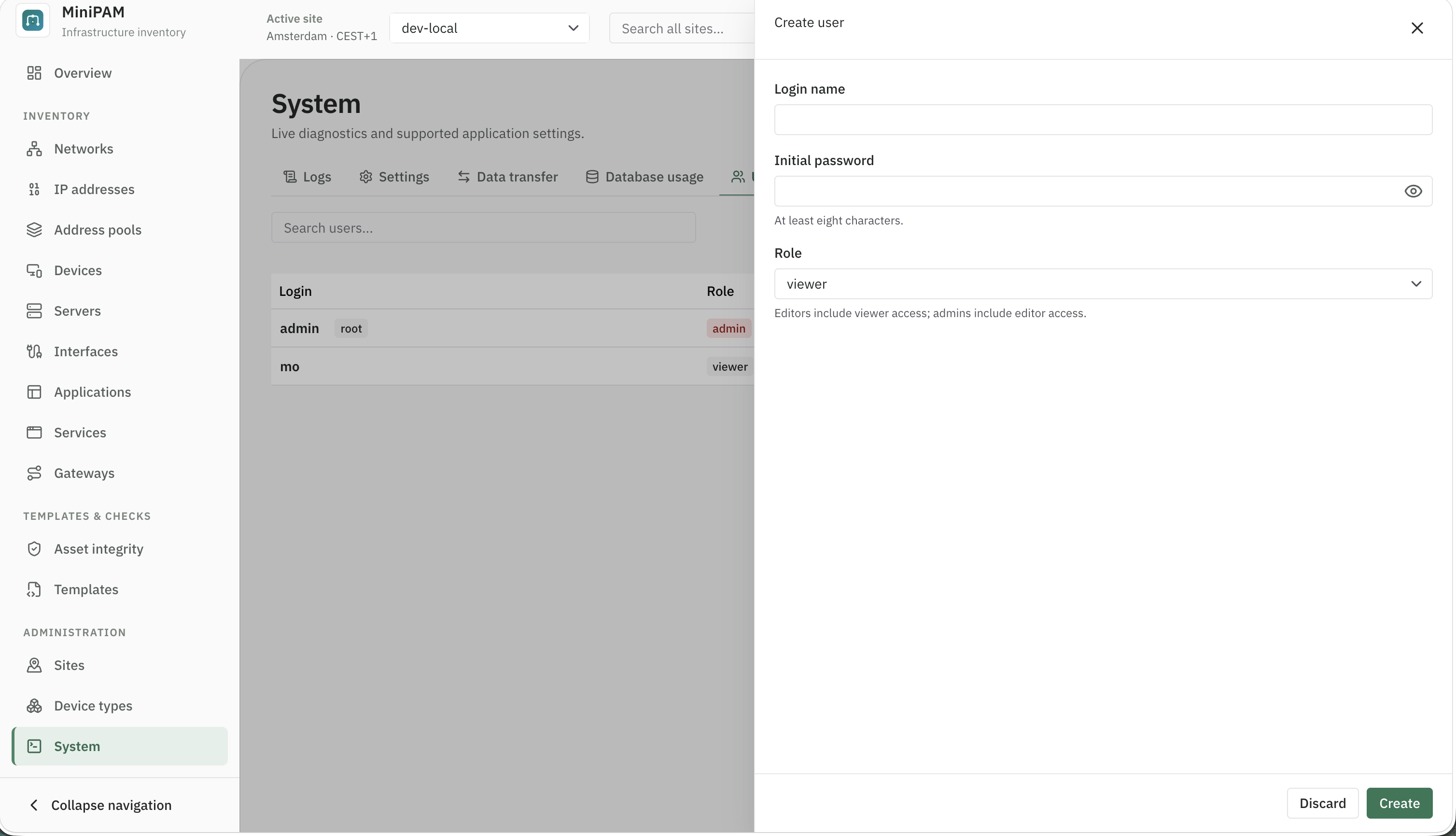Go to the Devices icon
This screenshot has width=1456, height=836.
(34, 270)
